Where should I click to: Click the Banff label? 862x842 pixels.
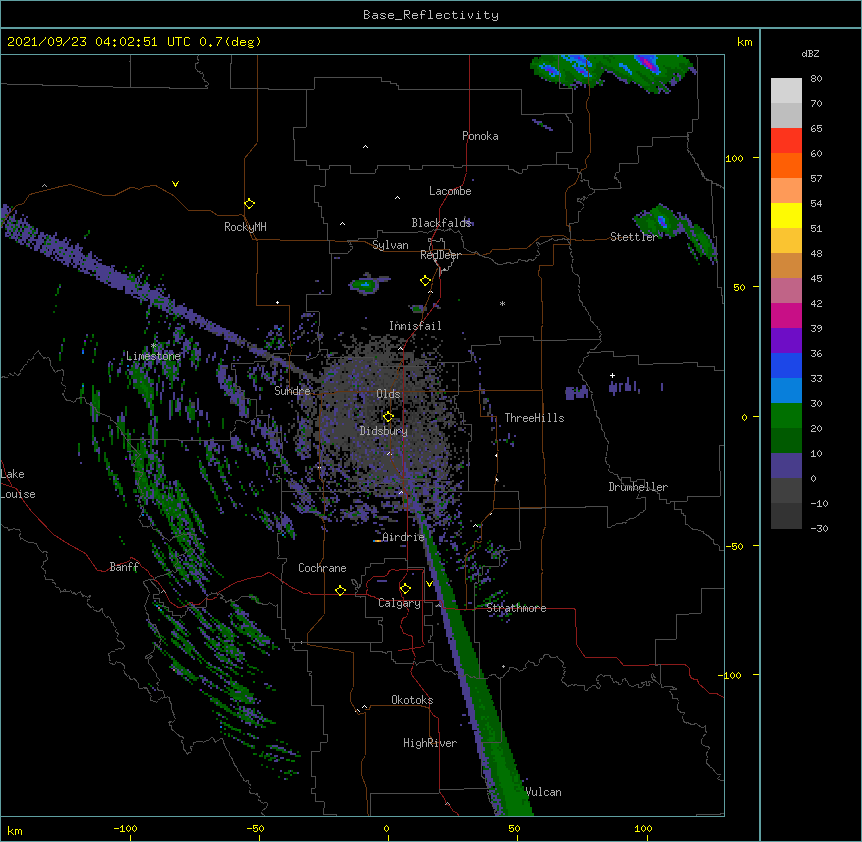point(124,567)
